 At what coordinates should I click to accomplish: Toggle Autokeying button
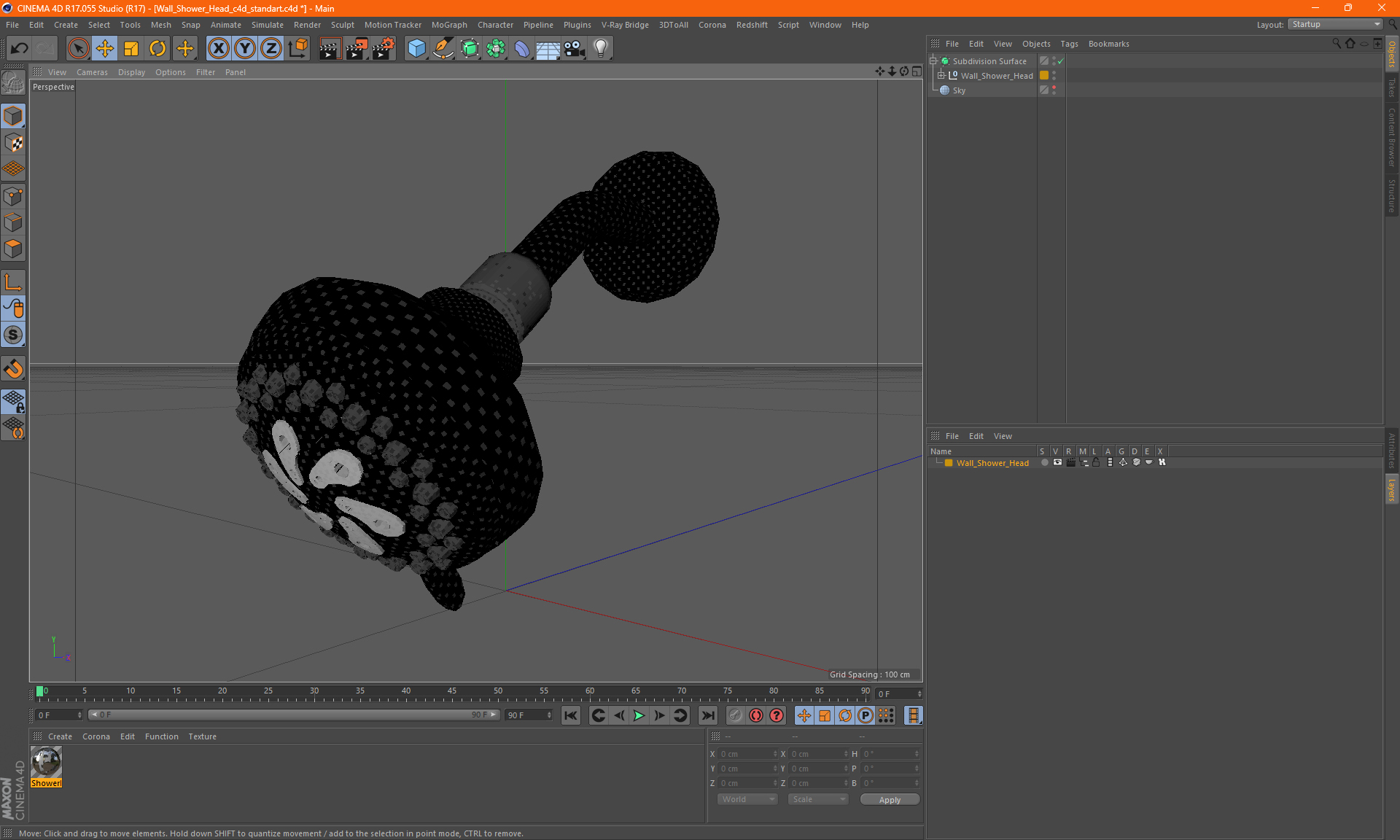click(x=756, y=715)
